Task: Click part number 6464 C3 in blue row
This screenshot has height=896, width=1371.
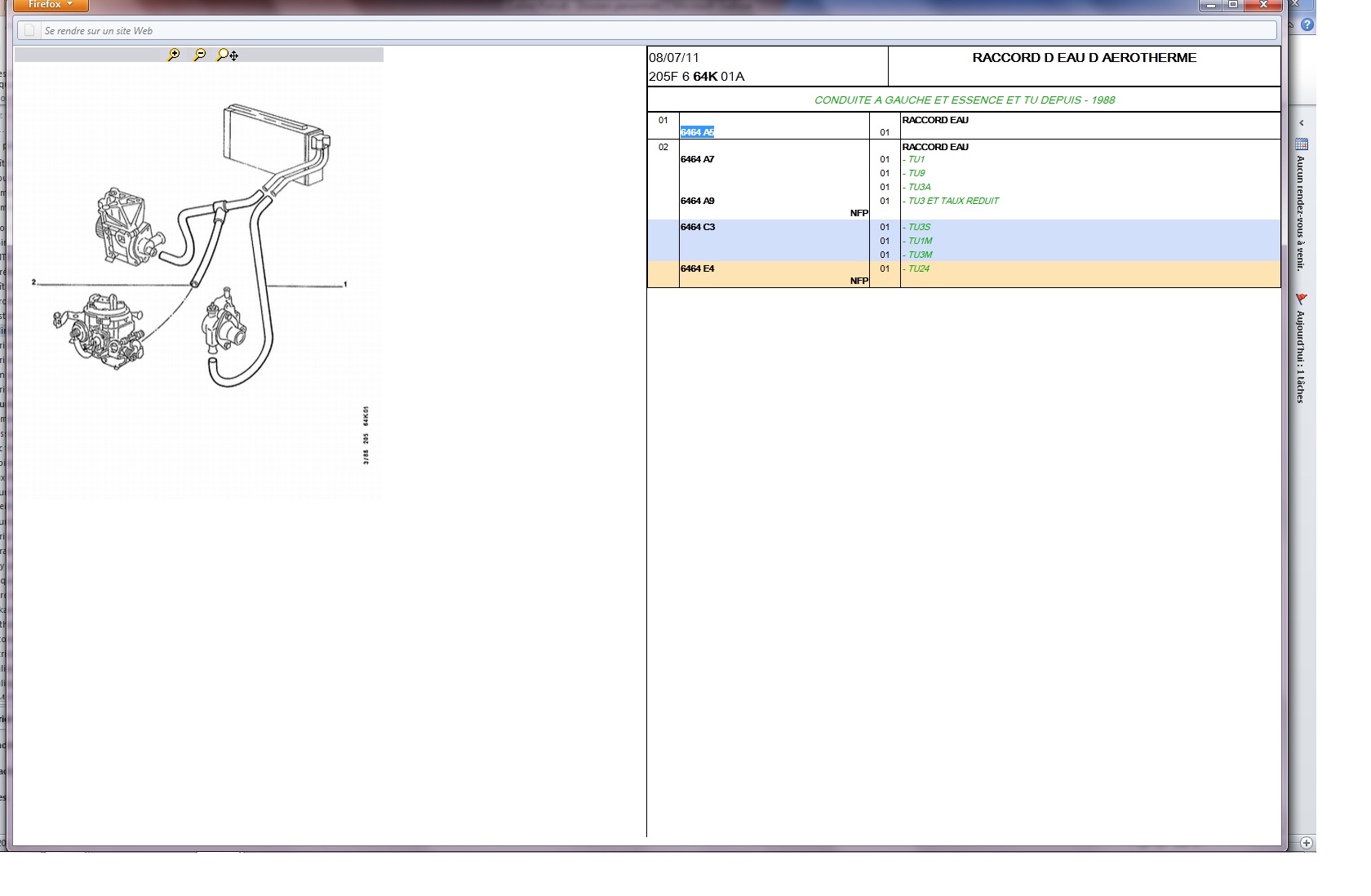Action: coord(697,227)
